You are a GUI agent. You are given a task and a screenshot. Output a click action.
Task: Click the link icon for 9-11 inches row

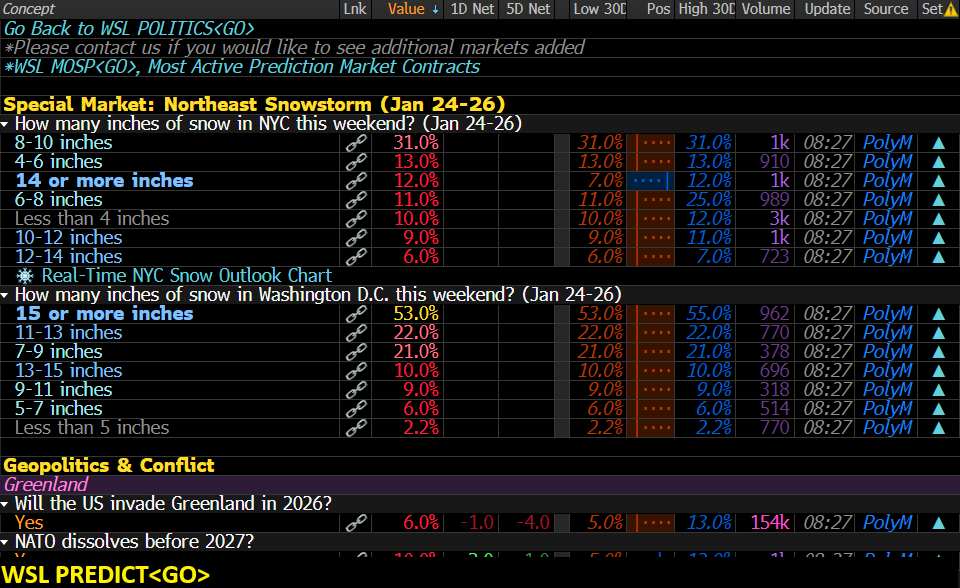(356, 390)
